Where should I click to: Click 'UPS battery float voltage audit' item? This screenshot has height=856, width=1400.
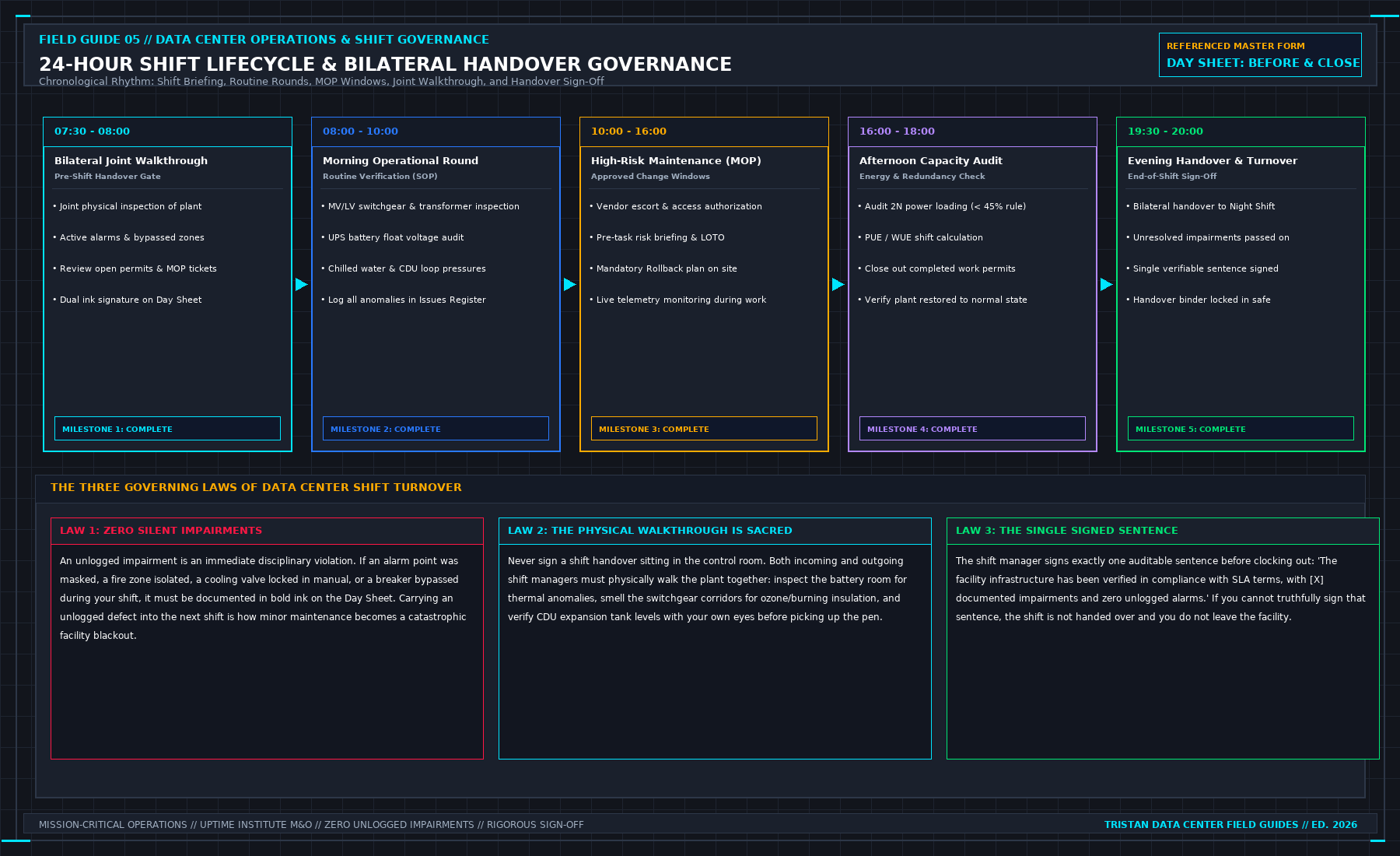coord(393,237)
